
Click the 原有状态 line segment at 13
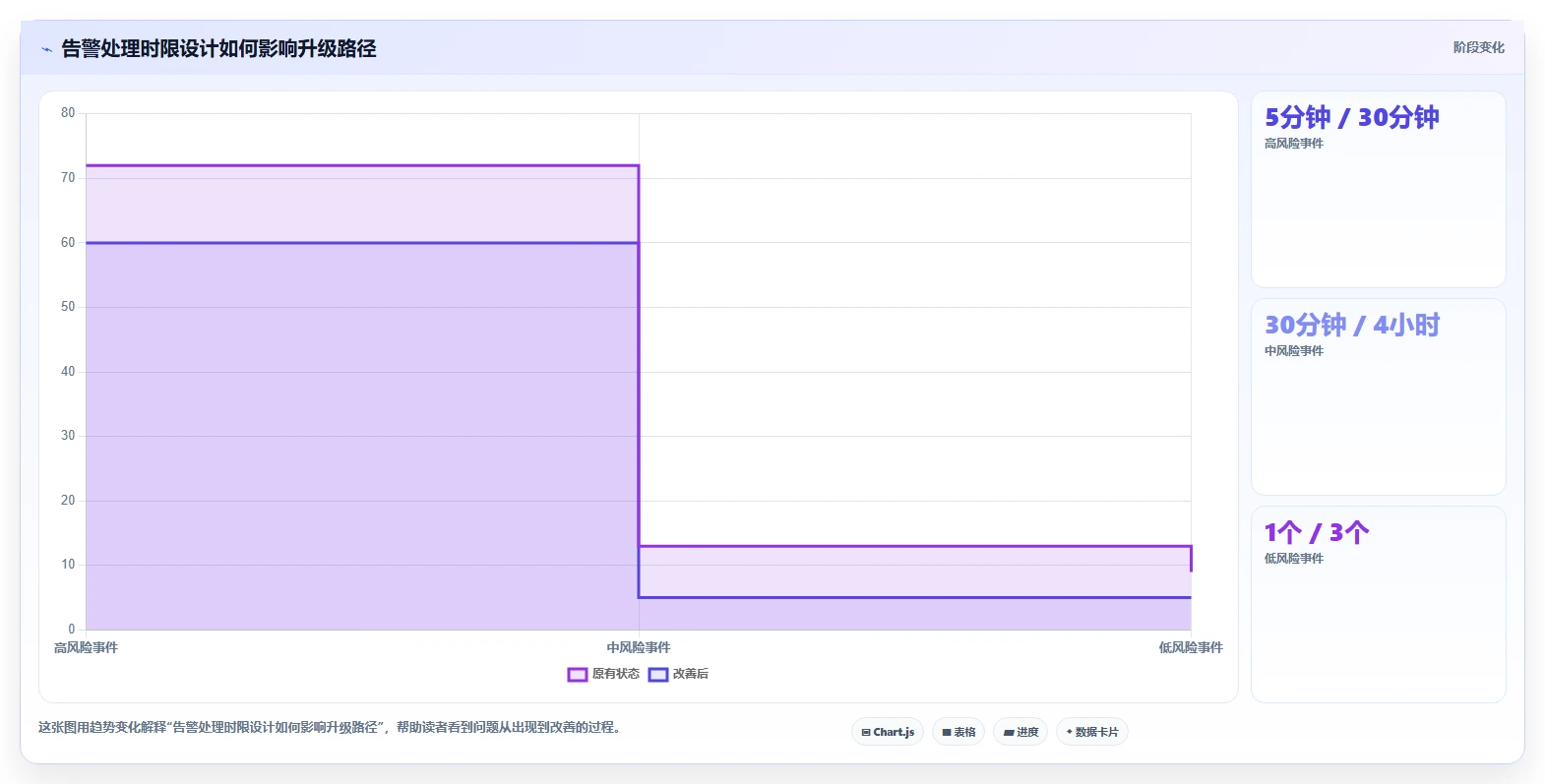[915, 546]
